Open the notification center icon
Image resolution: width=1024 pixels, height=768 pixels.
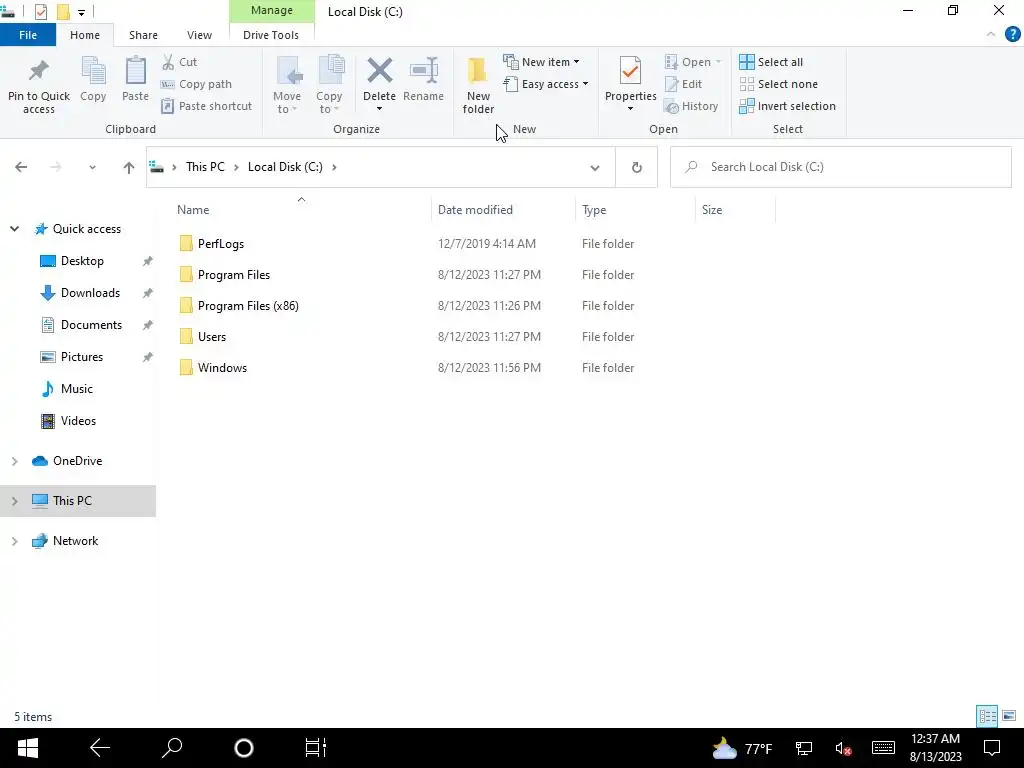pyautogui.click(x=992, y=748)
